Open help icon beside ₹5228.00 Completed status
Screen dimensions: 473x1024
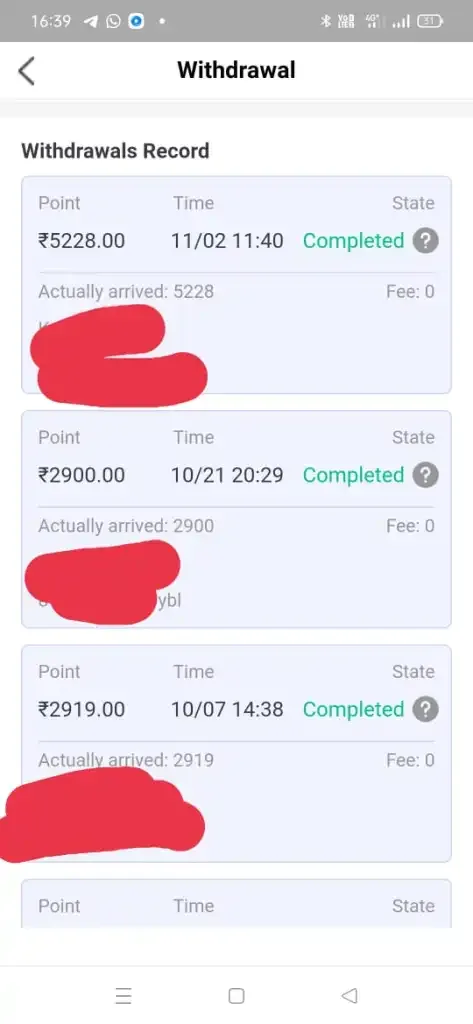[425, 241]
